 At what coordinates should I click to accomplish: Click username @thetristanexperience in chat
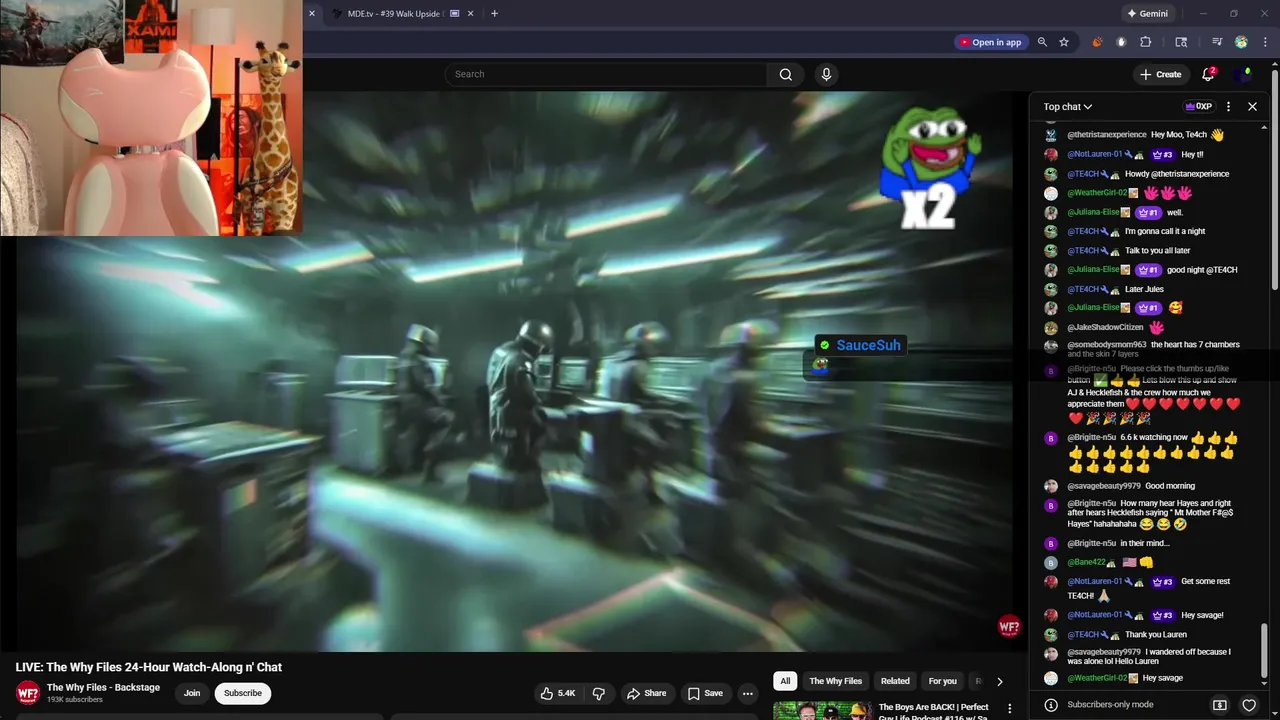pos(1107,135)
